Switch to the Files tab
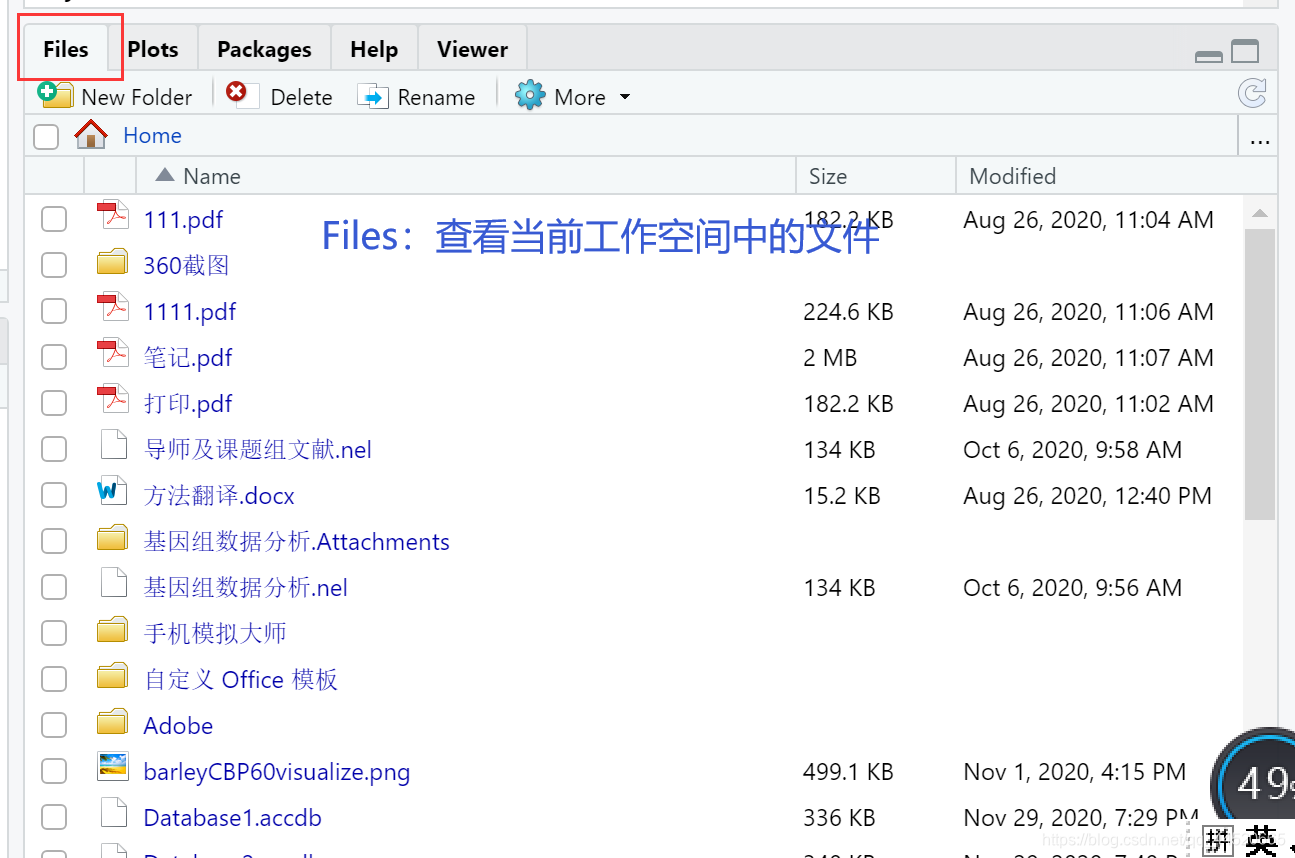The image size is (1295, 858). (66, 49)
